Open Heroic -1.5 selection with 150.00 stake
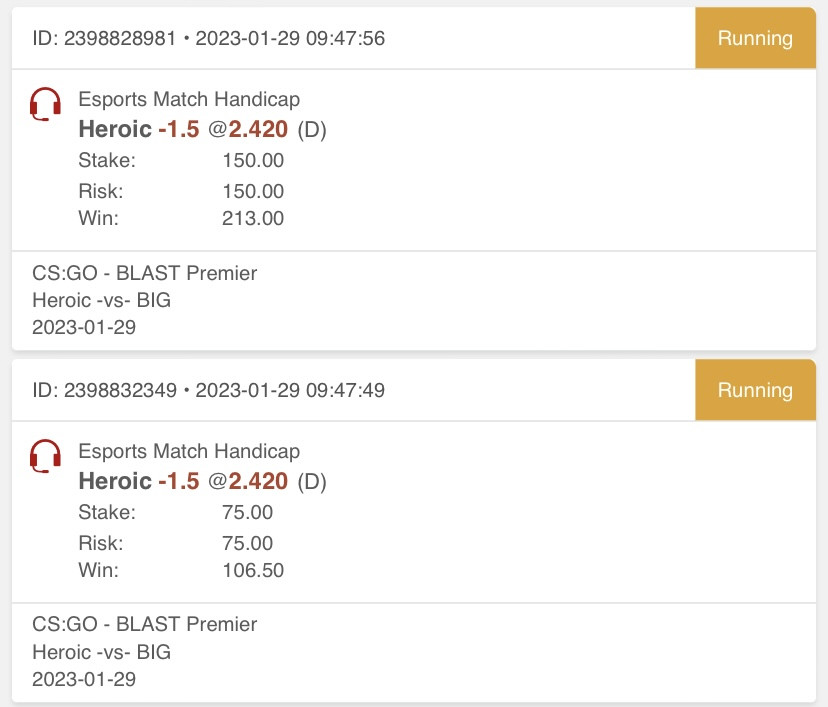The height and width of the screenshot is (707, 828). [x=202, y=129]
